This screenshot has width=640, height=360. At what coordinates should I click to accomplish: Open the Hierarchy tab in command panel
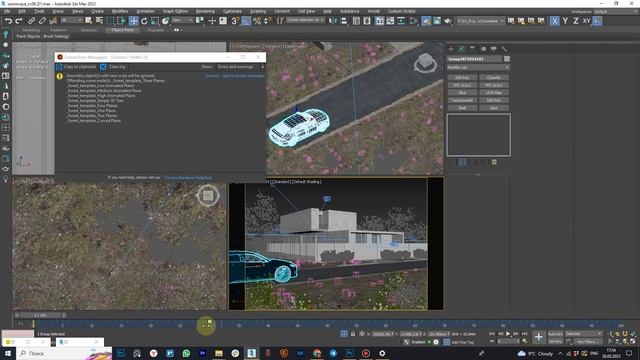pos(472,49)
